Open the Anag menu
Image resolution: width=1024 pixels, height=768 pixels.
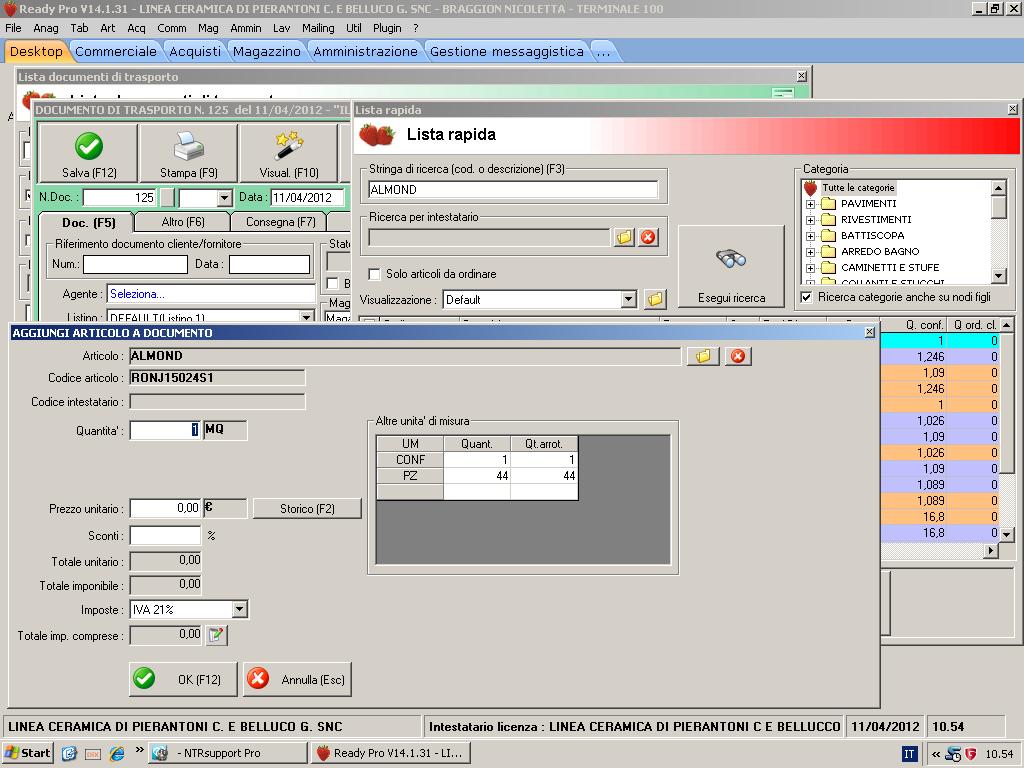[x=46, y=28]
